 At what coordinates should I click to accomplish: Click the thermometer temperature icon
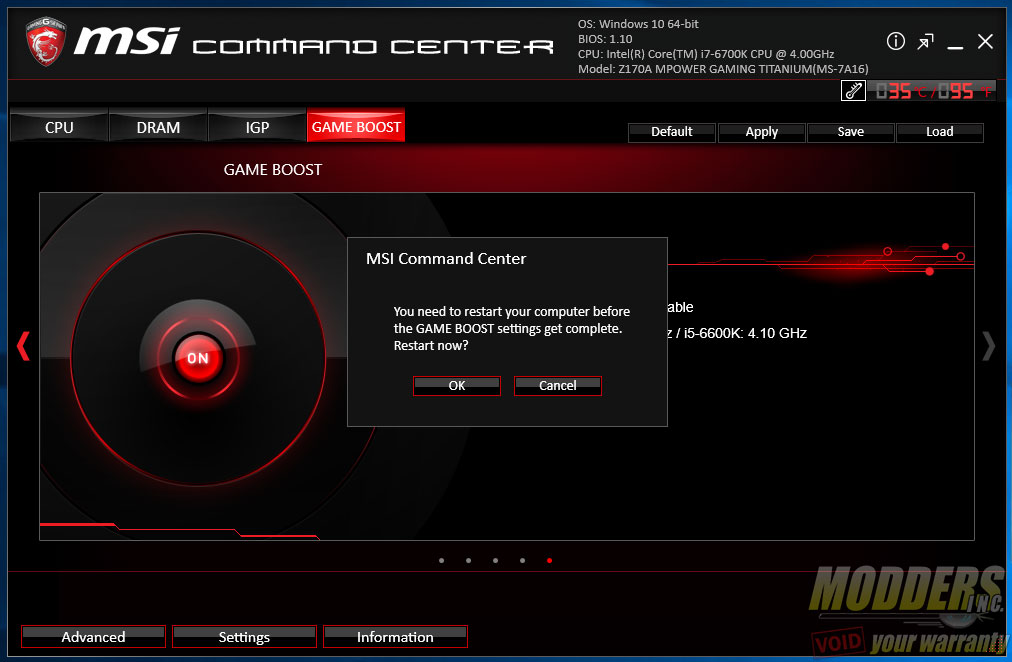[x=854, y=91]
